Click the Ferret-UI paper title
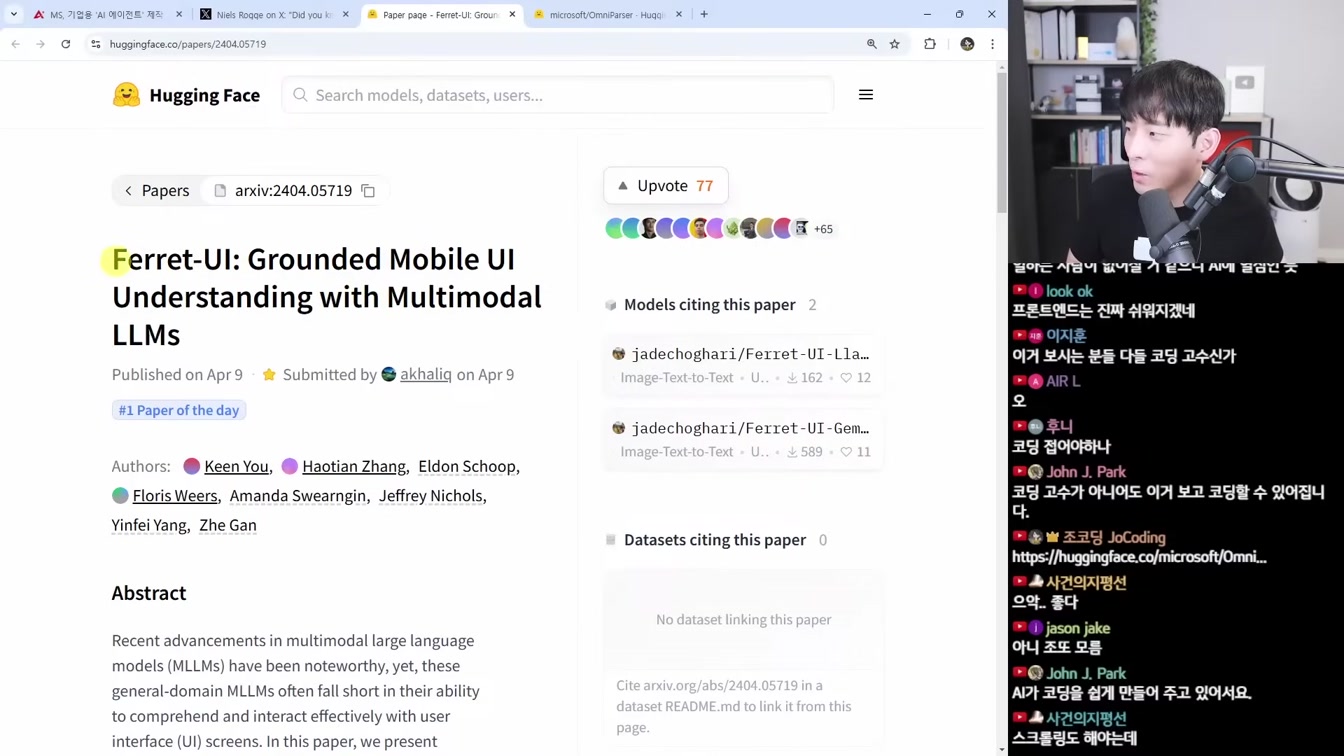Image resolution: width=1344 pixels, height=756 pixels. (327, 297)
